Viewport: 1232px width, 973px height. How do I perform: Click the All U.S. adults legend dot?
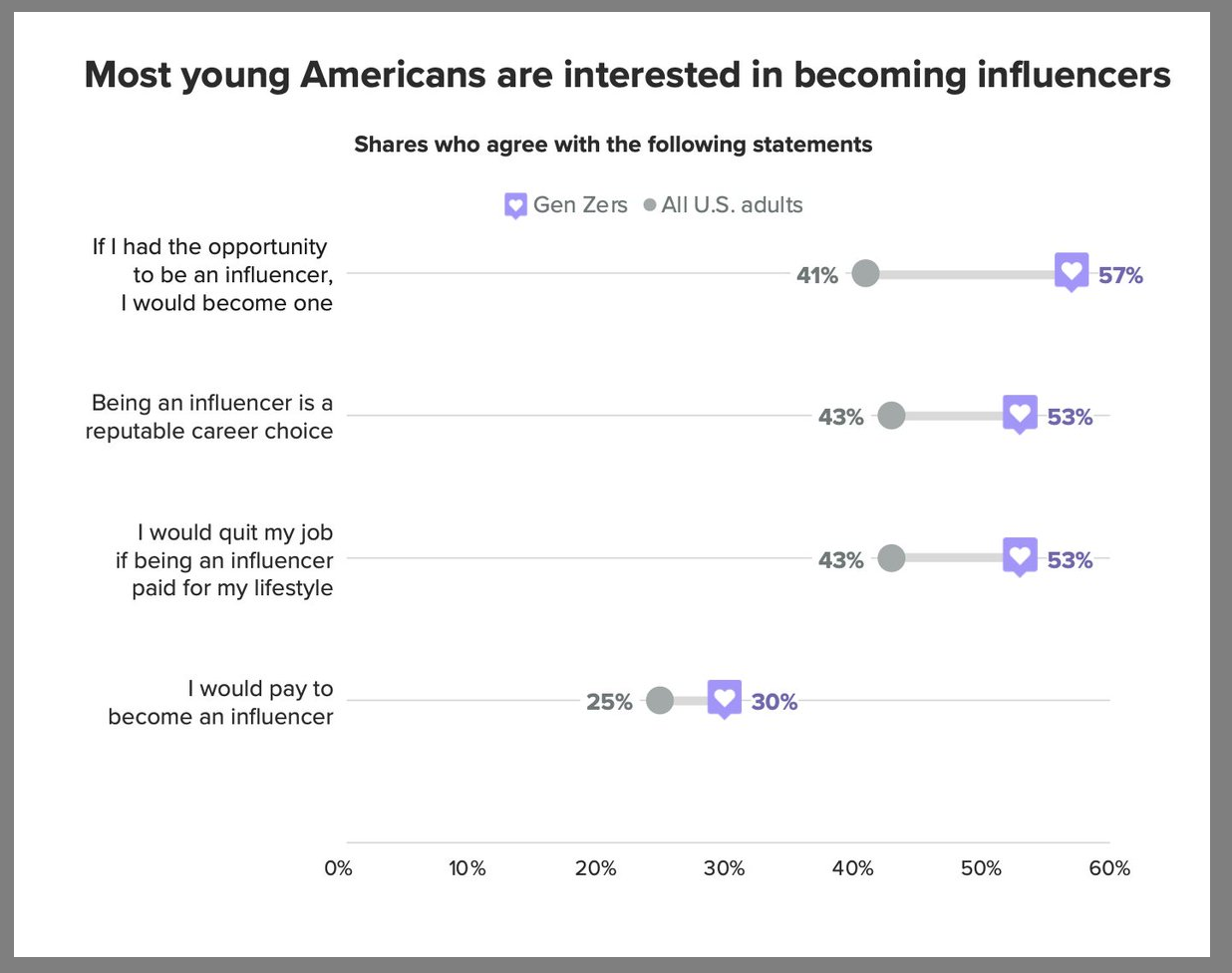(x=650, y=205)
